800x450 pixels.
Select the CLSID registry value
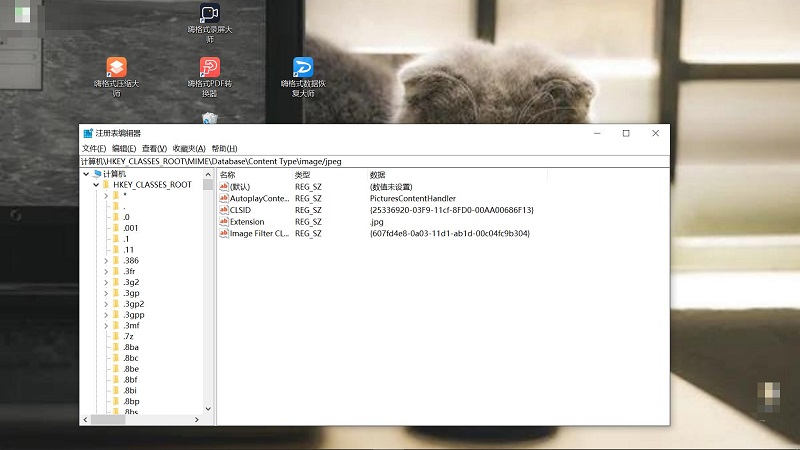(240, 210)
